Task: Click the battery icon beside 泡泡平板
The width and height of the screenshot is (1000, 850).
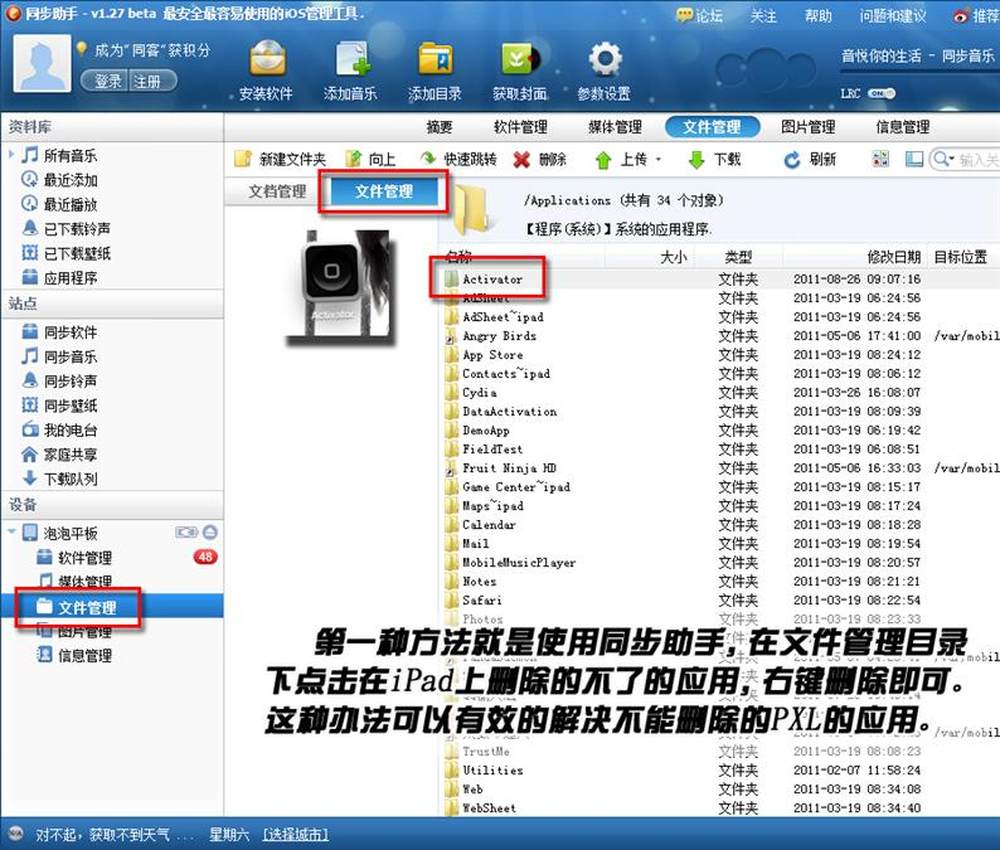Action: pyautogui.click(x=187, y=532)
